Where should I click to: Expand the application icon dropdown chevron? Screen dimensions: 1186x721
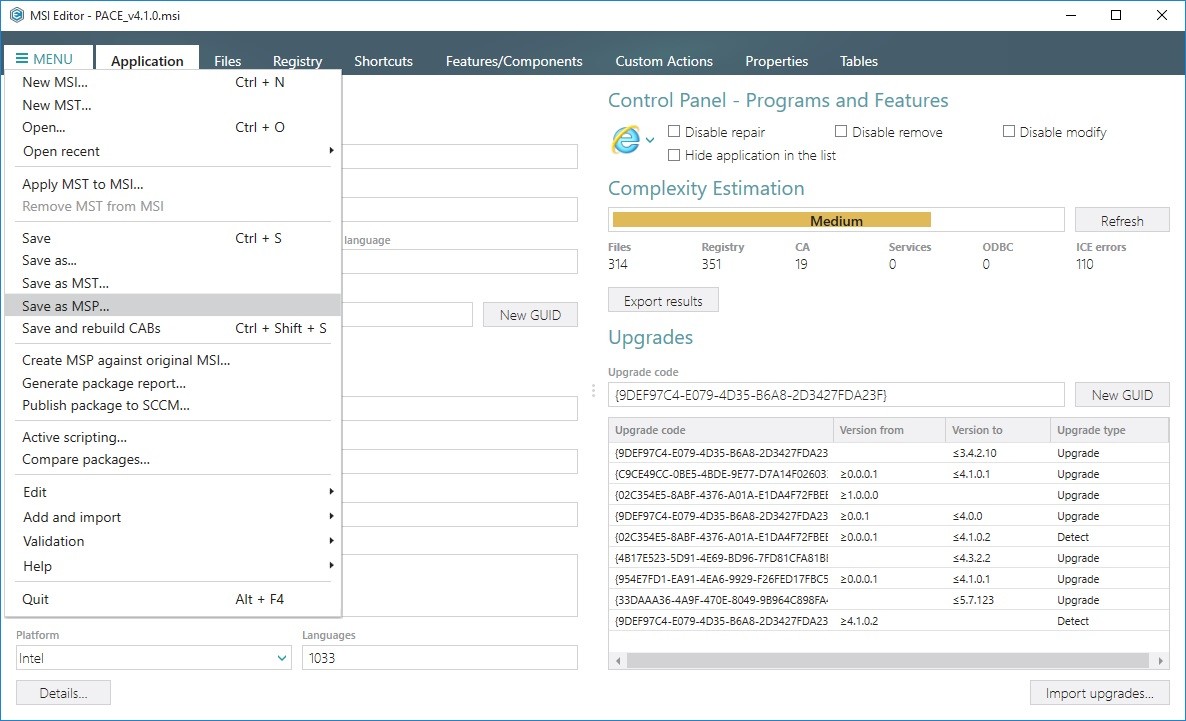tap(650, 139)
